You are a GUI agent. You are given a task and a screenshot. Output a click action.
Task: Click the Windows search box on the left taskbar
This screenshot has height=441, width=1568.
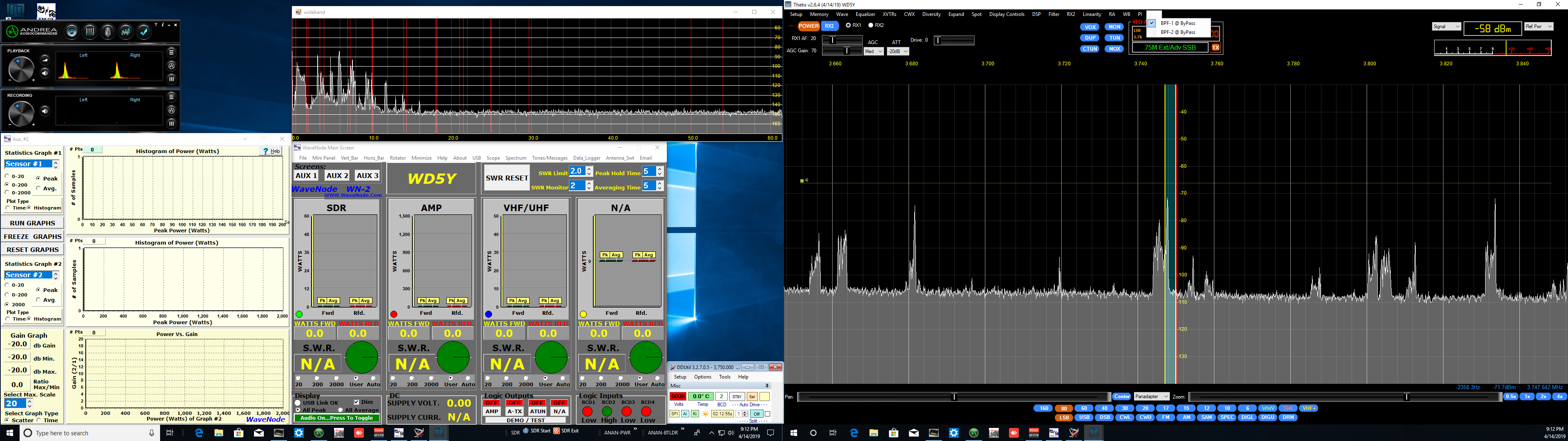[x=89, y=433]
